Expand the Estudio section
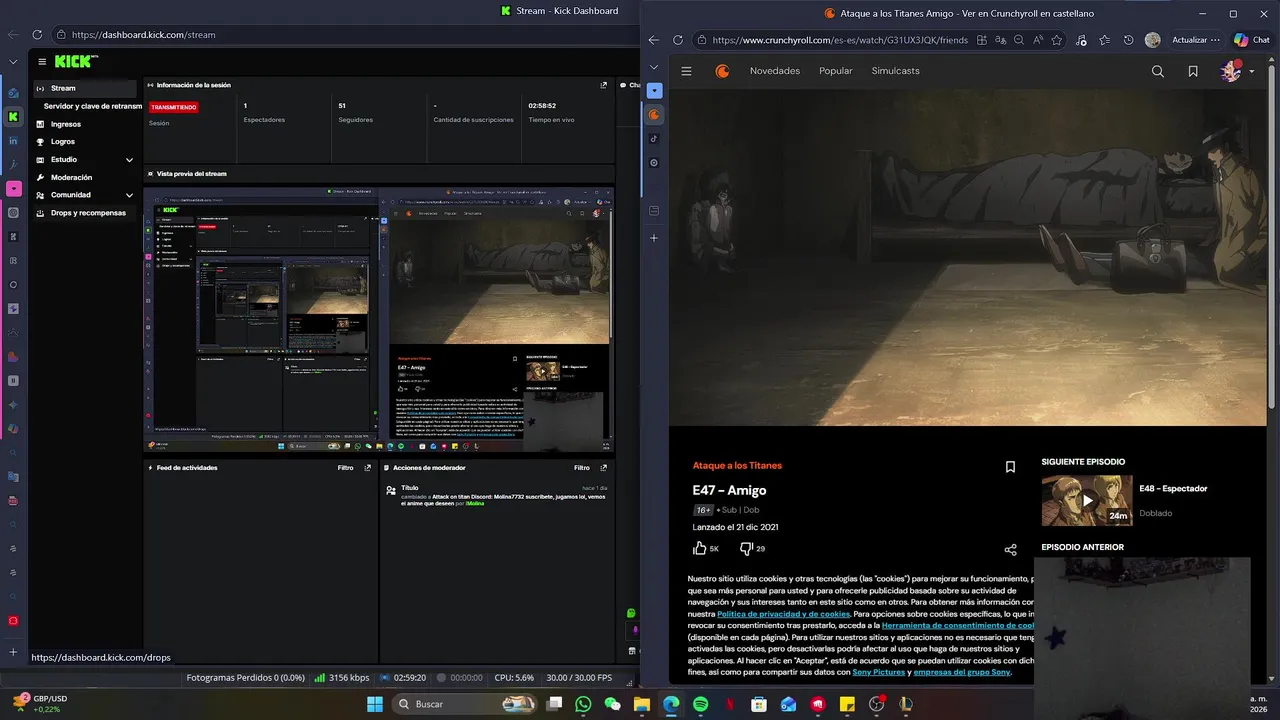 click(129, 159)
